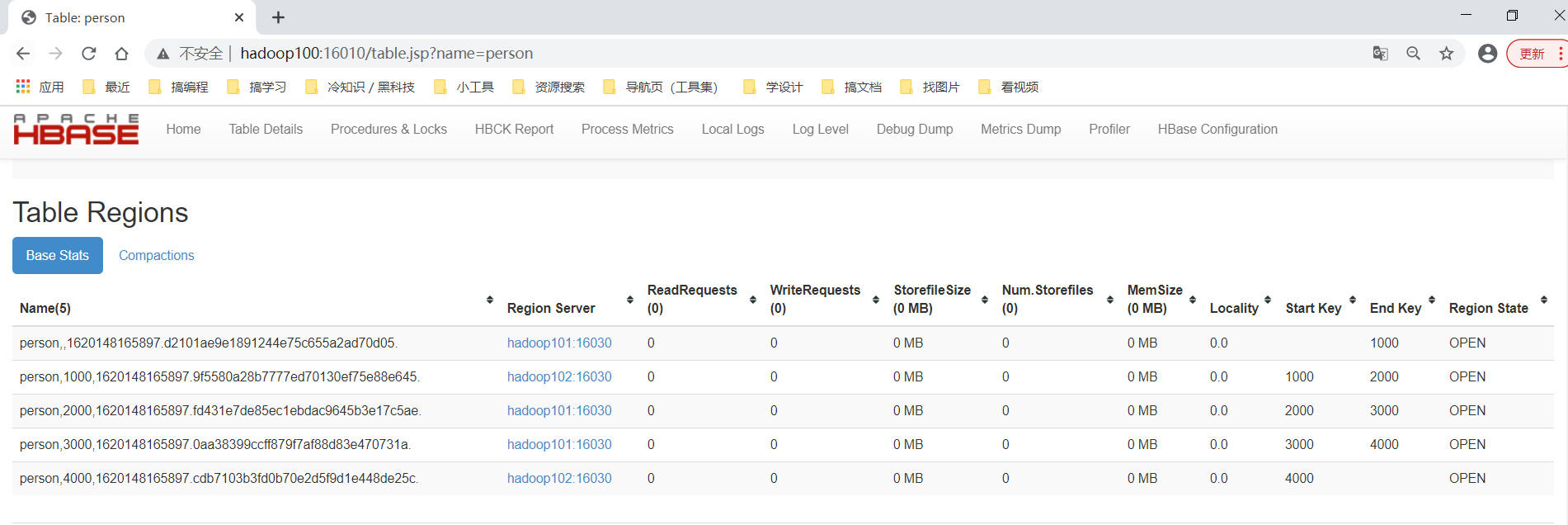Open the HBCK Report menu item
The width and height of the screenshot is (1568, 525).
tap(514, 130)
